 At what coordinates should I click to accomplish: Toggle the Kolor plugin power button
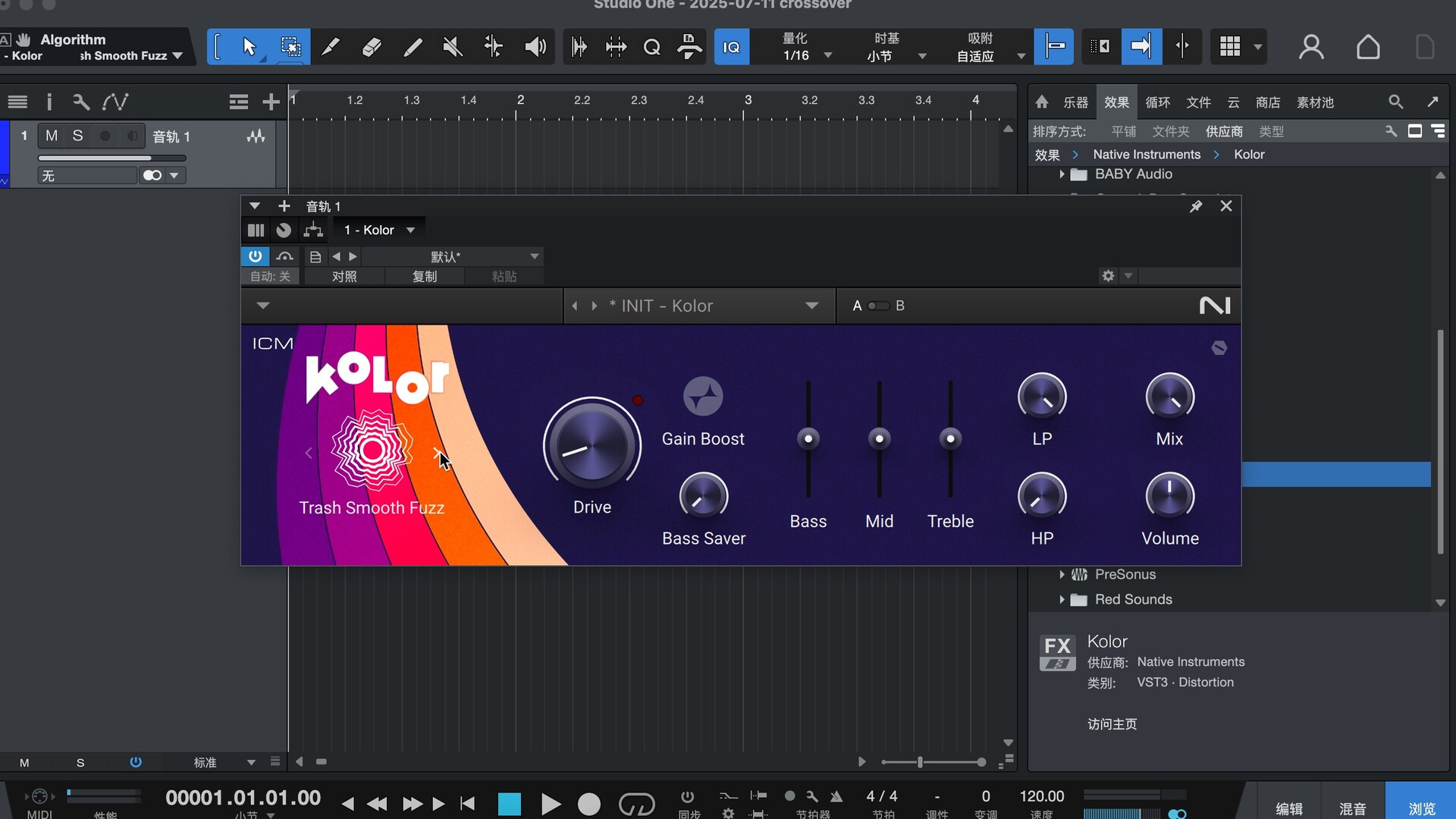coord(255,256)
